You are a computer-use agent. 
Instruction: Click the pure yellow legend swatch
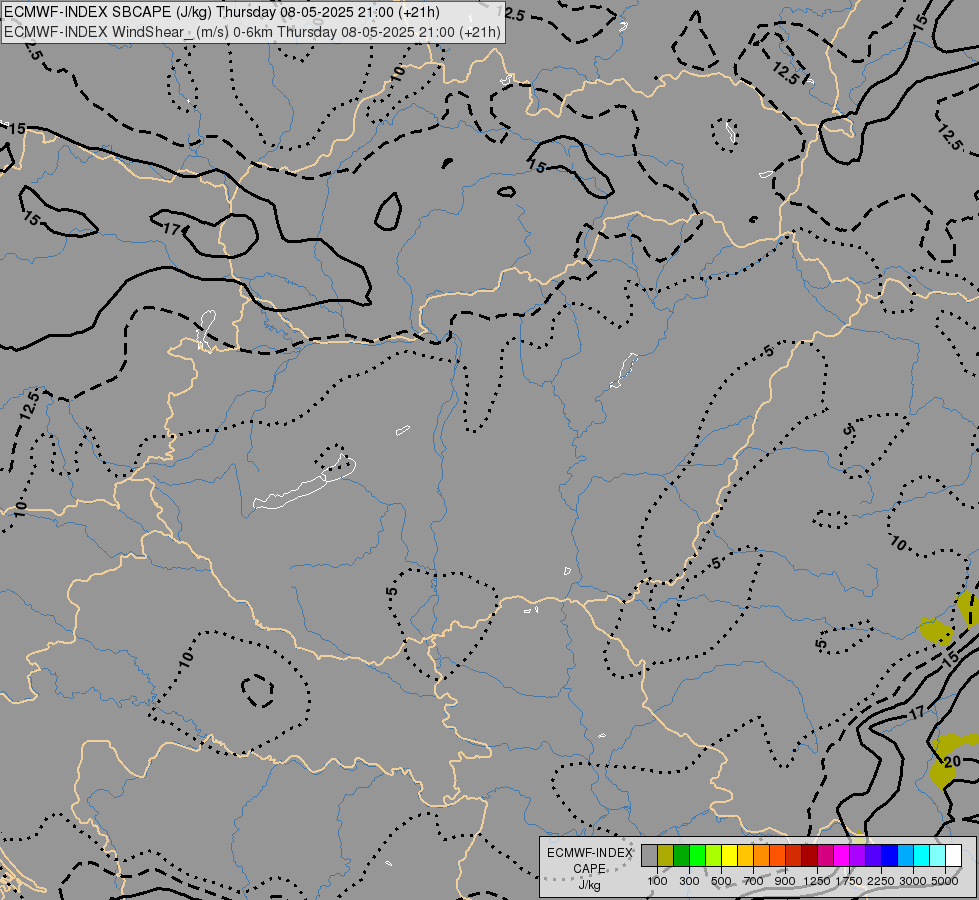tap(730, 856)
